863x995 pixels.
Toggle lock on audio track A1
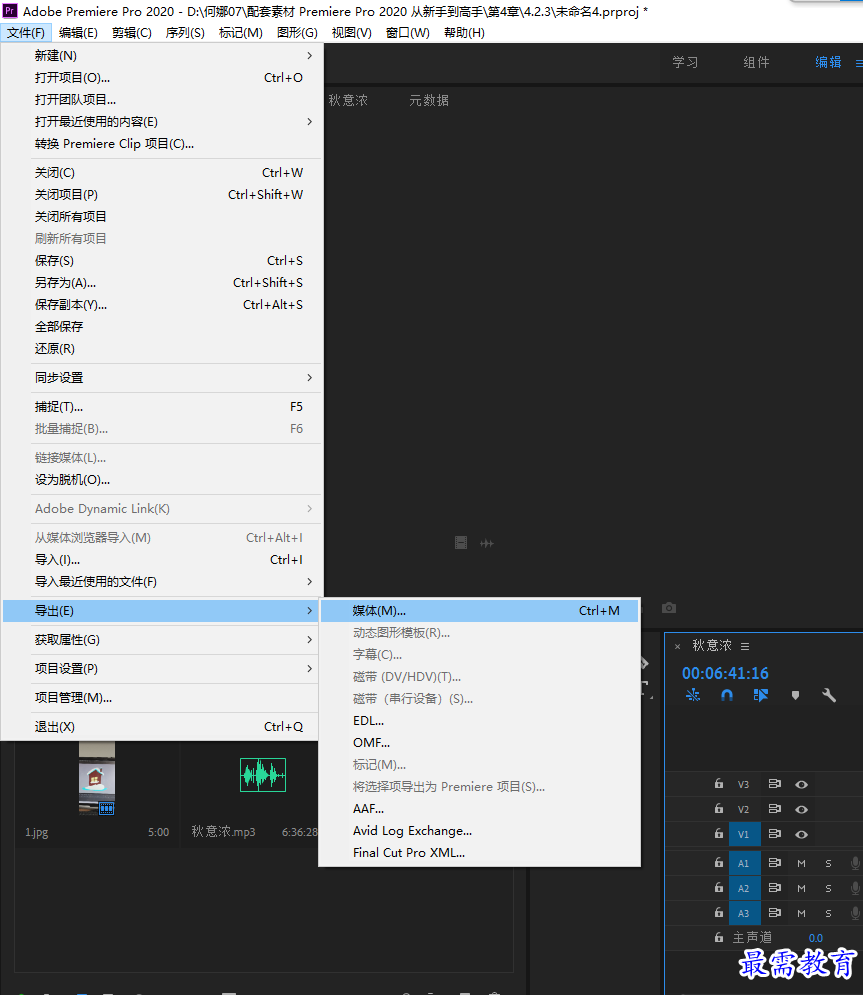(719, 862)
